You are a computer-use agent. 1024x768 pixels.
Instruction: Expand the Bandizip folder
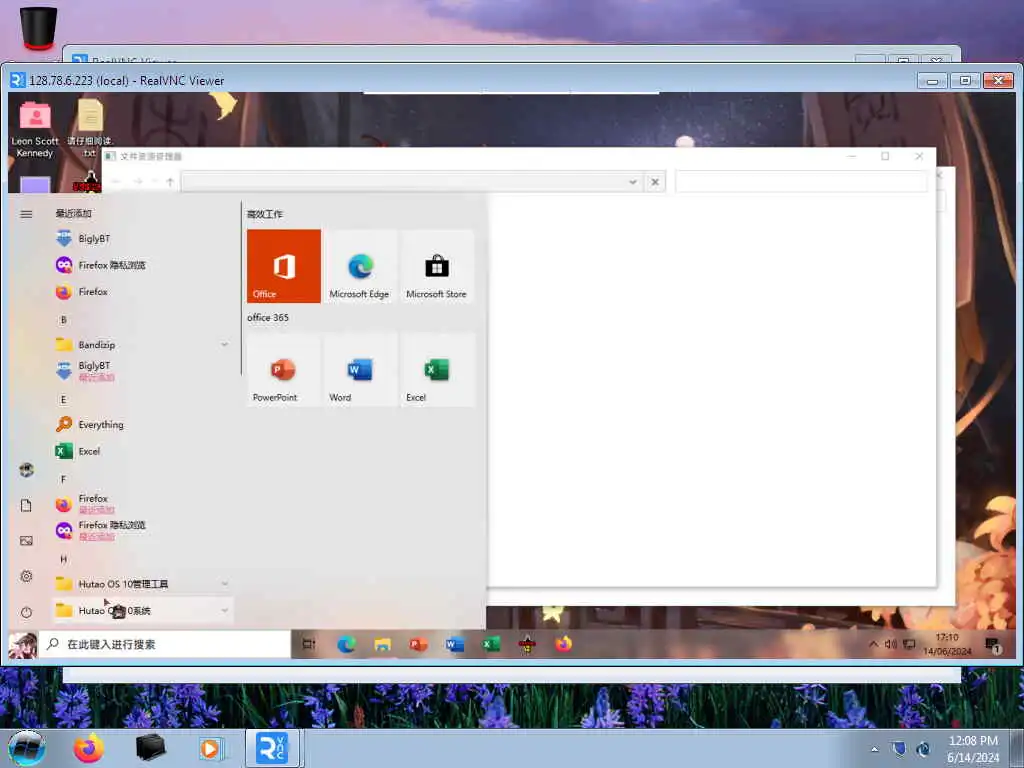coord(142,345)
